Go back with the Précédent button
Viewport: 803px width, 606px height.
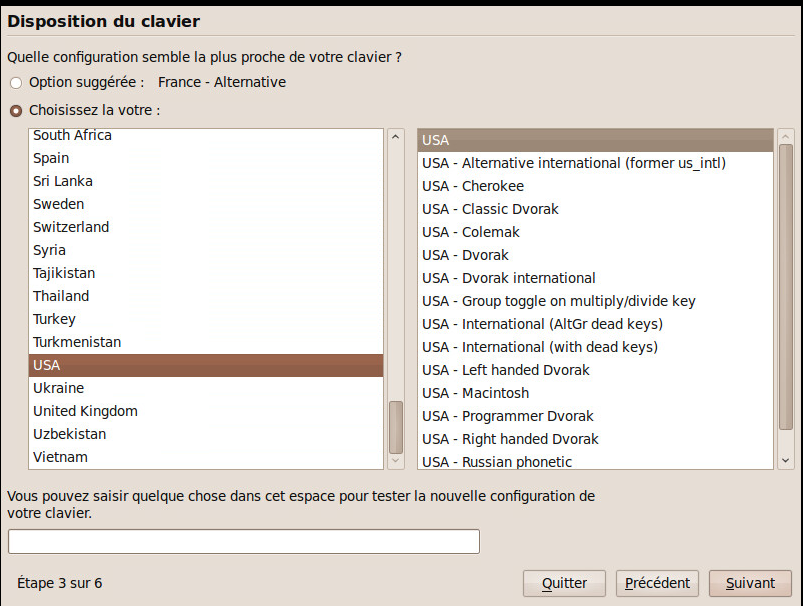pos(657,583)
